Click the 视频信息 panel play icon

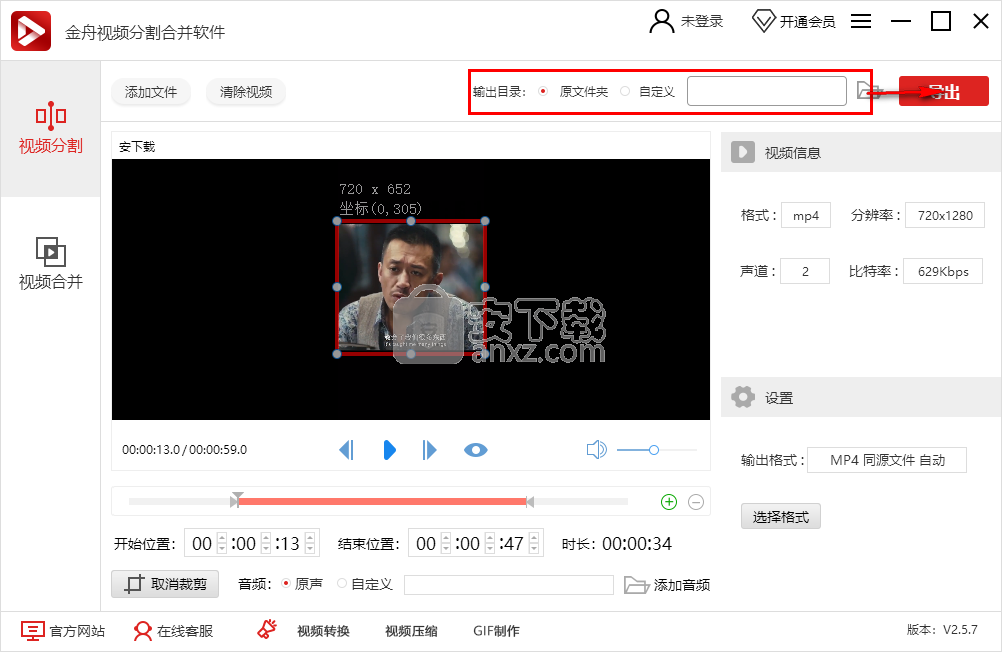pos(743,152)
